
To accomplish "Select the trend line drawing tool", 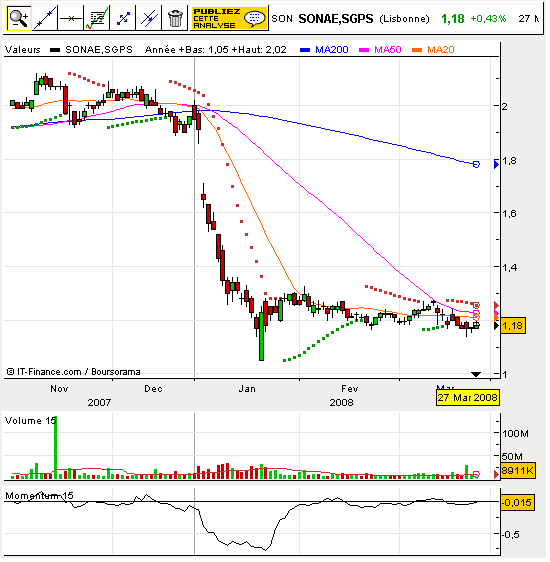I will tap(45, 18).
